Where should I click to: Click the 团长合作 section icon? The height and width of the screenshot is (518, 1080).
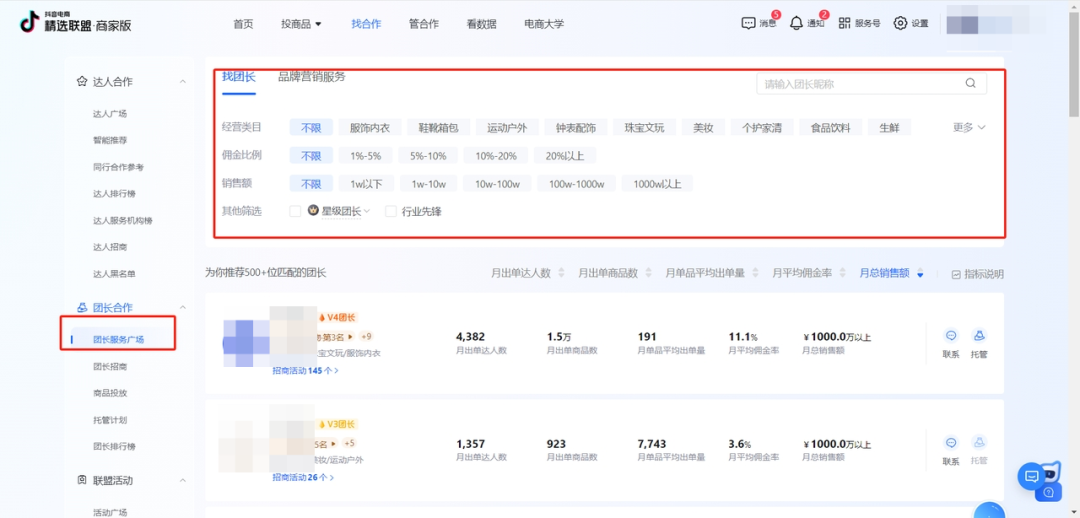[x=82, y=307]
